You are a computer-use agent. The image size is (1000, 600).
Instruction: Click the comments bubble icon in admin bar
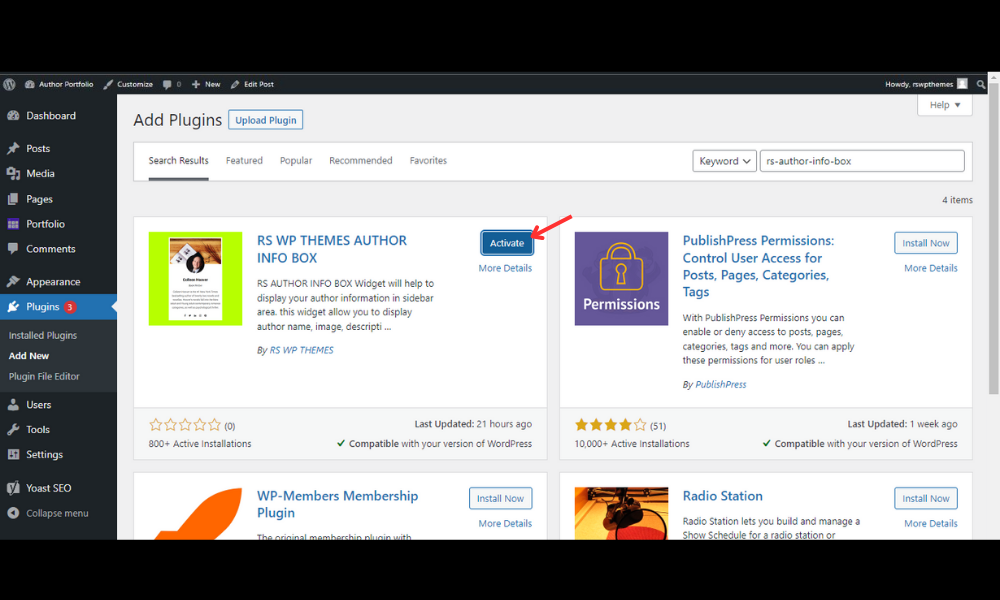pyautogui.click(x=167, y=84)
